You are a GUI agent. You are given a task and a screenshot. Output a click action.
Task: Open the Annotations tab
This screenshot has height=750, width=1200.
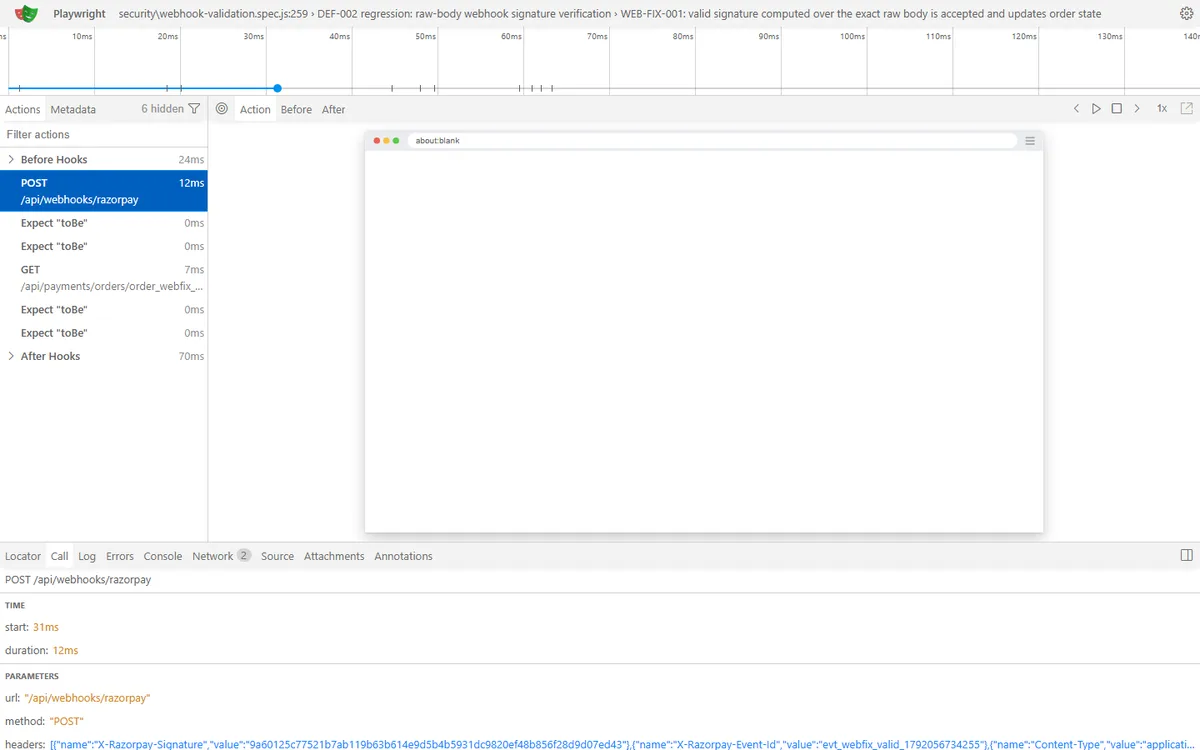pos(404,556)
